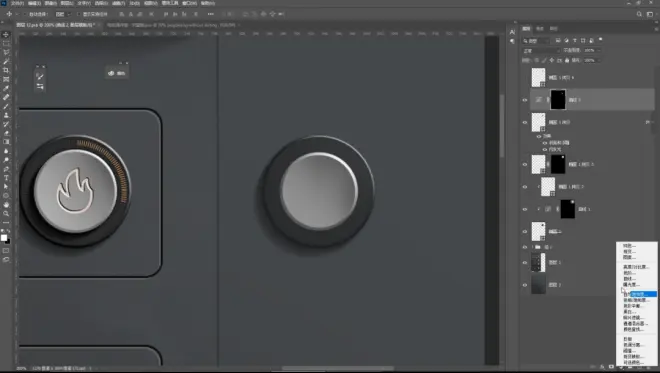Open the layer blend mode dropdown
The height and width of the screenshot is (373, 660).
tap(541, 51)
